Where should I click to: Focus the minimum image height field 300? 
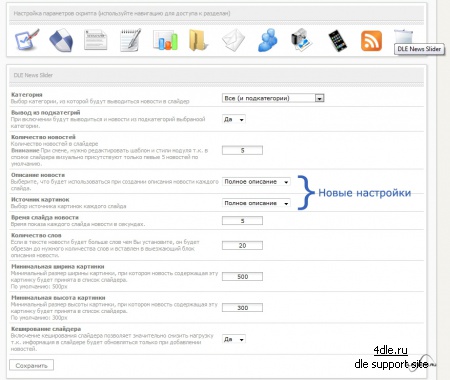242,308
